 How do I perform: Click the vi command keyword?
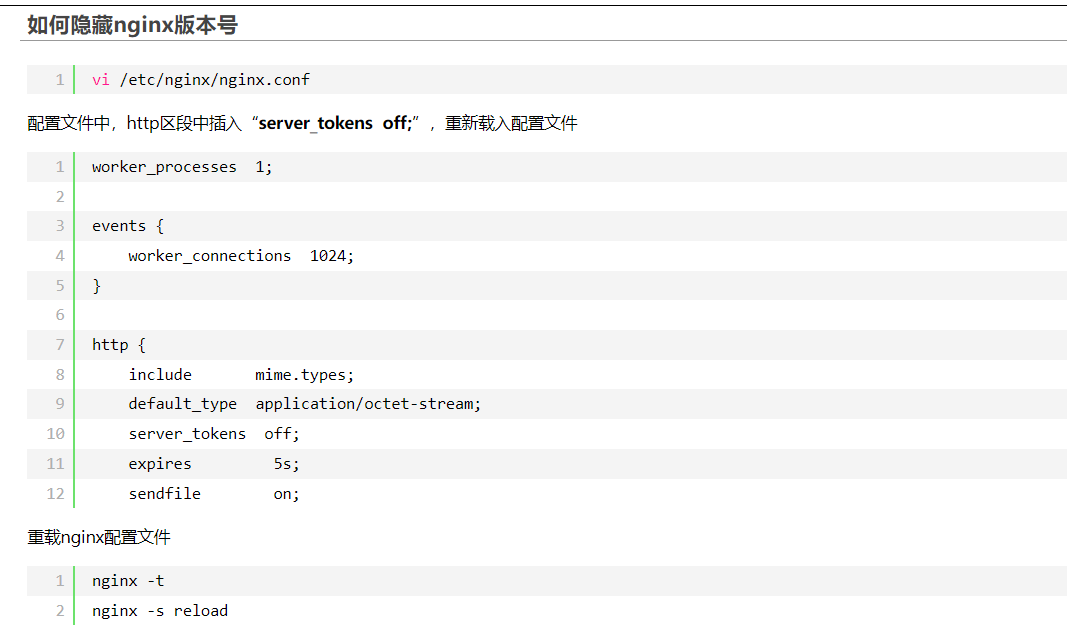(101, 80)
